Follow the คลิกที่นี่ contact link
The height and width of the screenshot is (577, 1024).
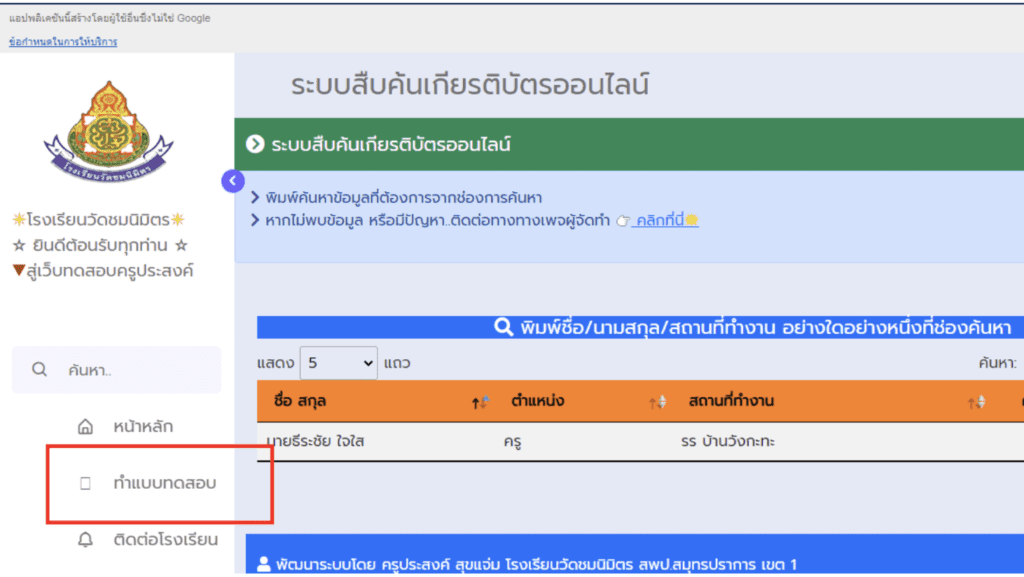pos(664,220)
